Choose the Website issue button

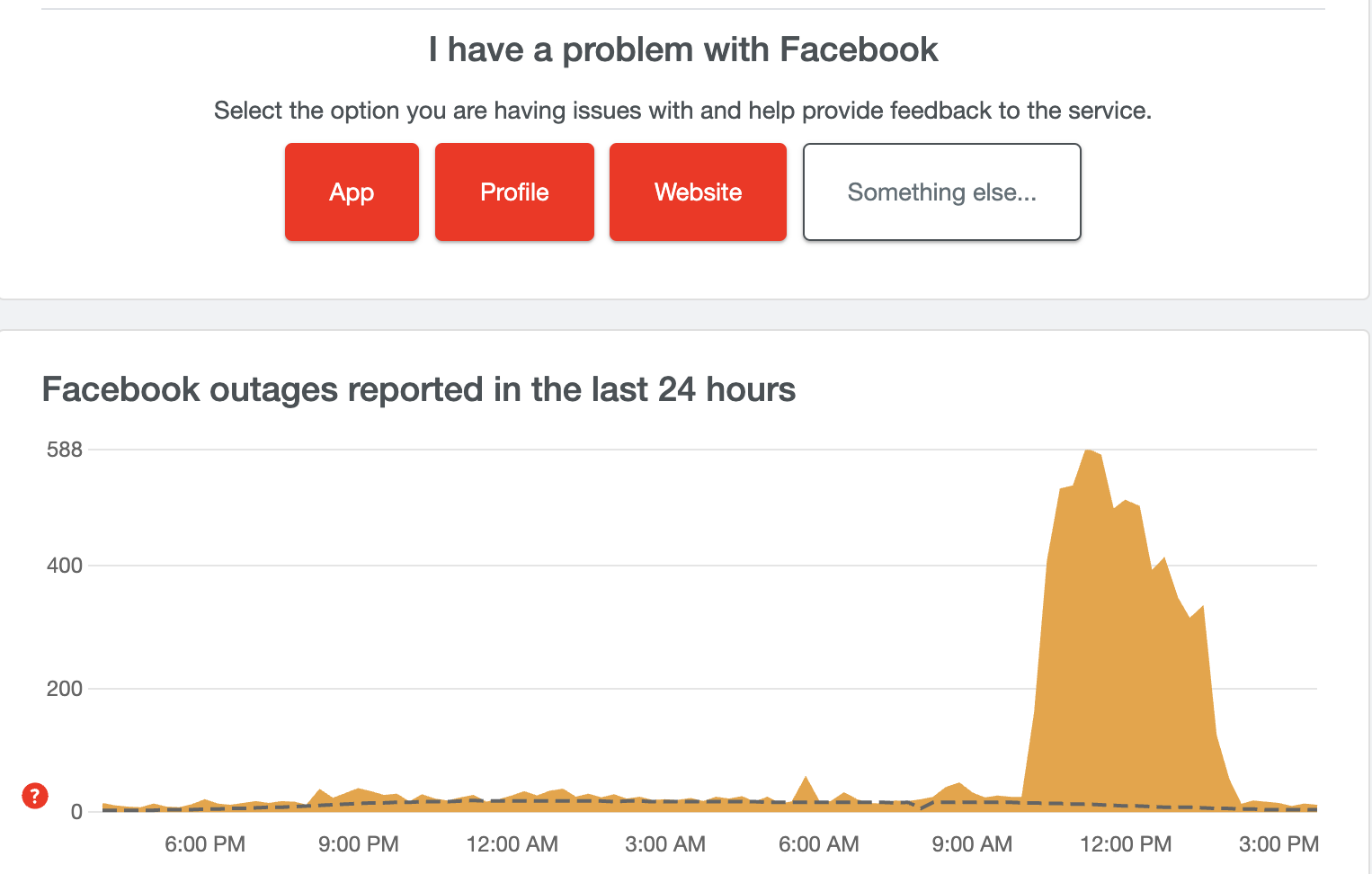(698, 192)
